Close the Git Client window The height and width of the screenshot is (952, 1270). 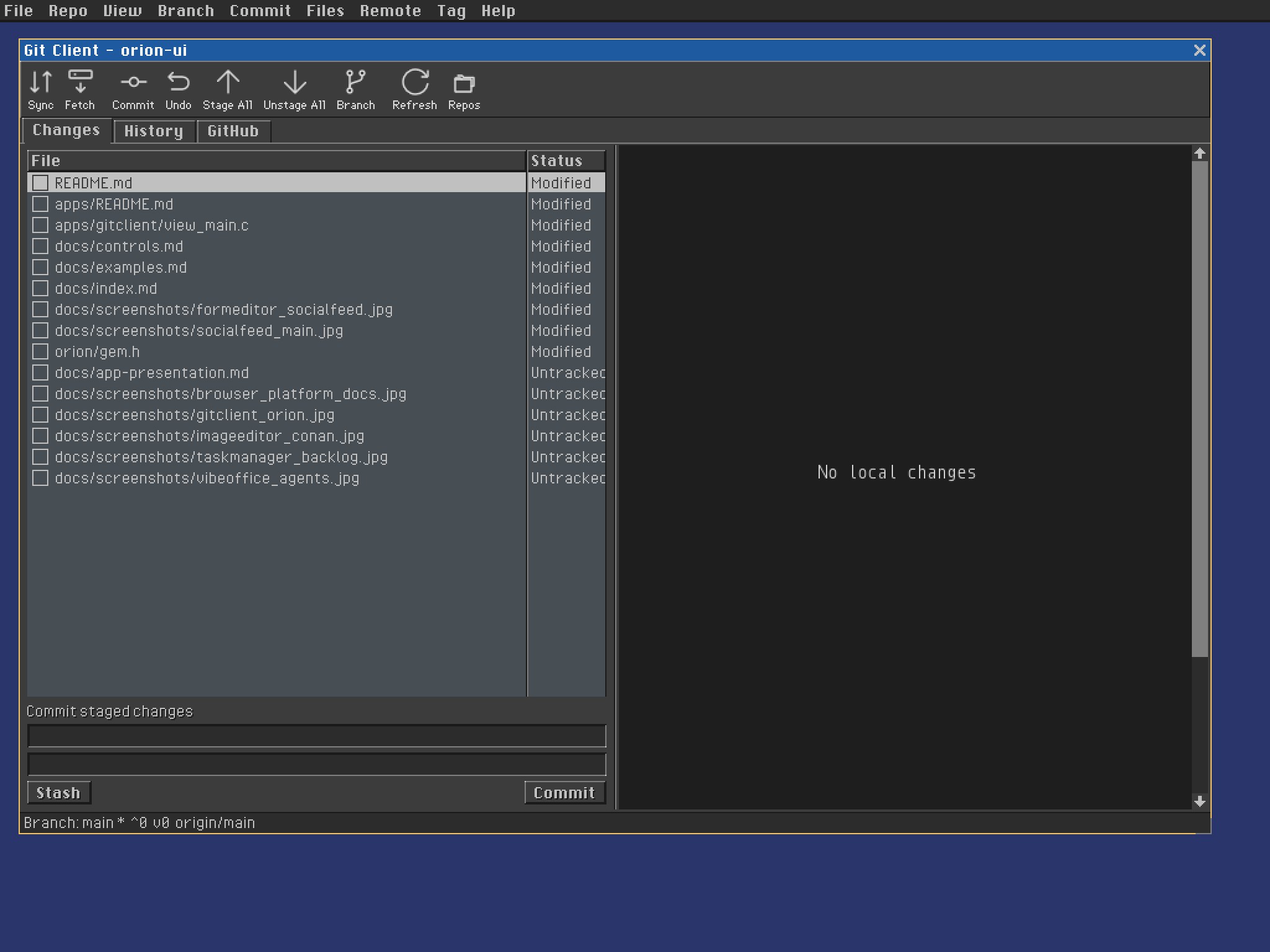pyautogui.click(x=1200, y=50)
